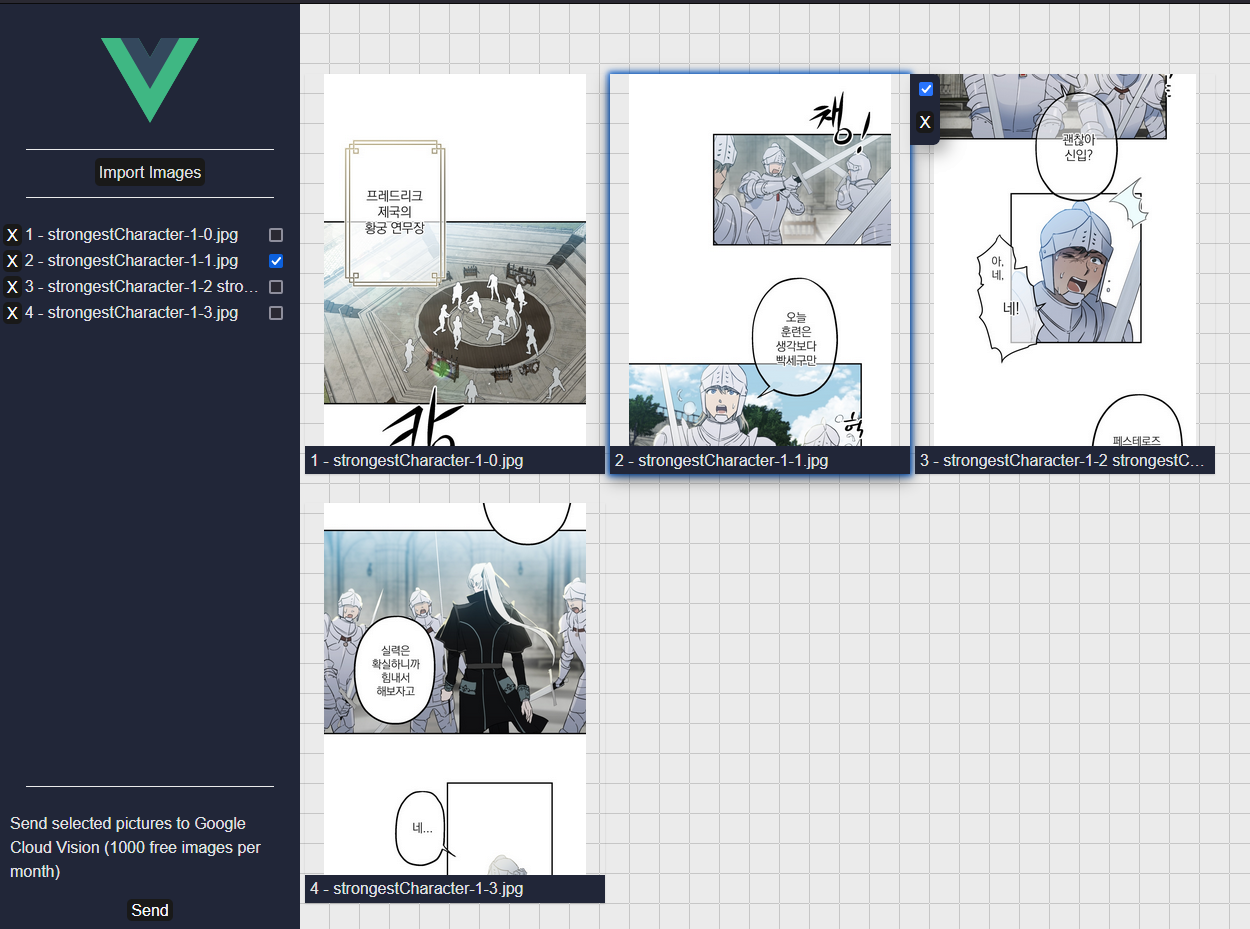This screenshot has height=929, width=1250.
Task: Click caption '4 - strongestCharacter-1-3.jpg' under the thumbnail
Action: tap(455, 888)
